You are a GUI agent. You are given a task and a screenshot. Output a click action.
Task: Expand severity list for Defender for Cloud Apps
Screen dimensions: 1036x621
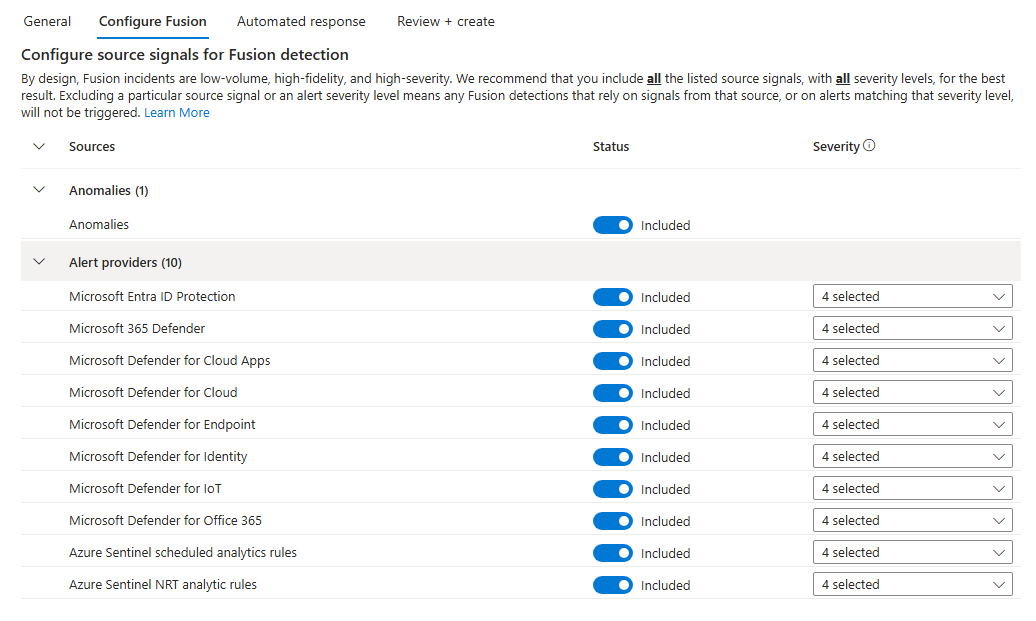click(x=912, y=361)
